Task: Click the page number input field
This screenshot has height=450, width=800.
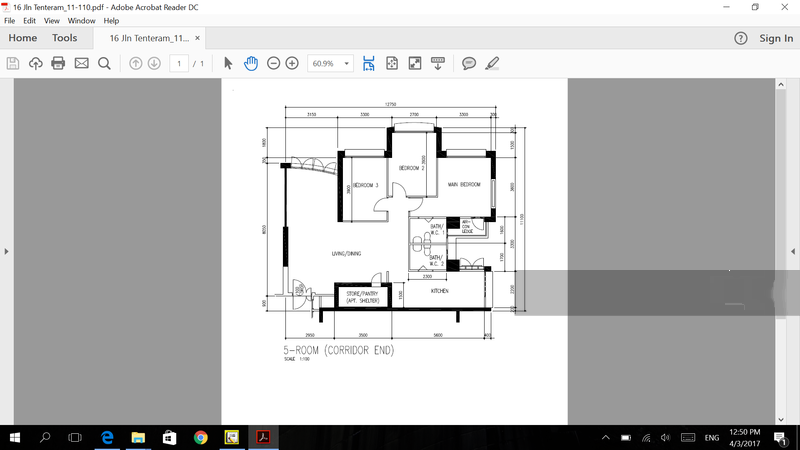Action: tap(179, 63)
